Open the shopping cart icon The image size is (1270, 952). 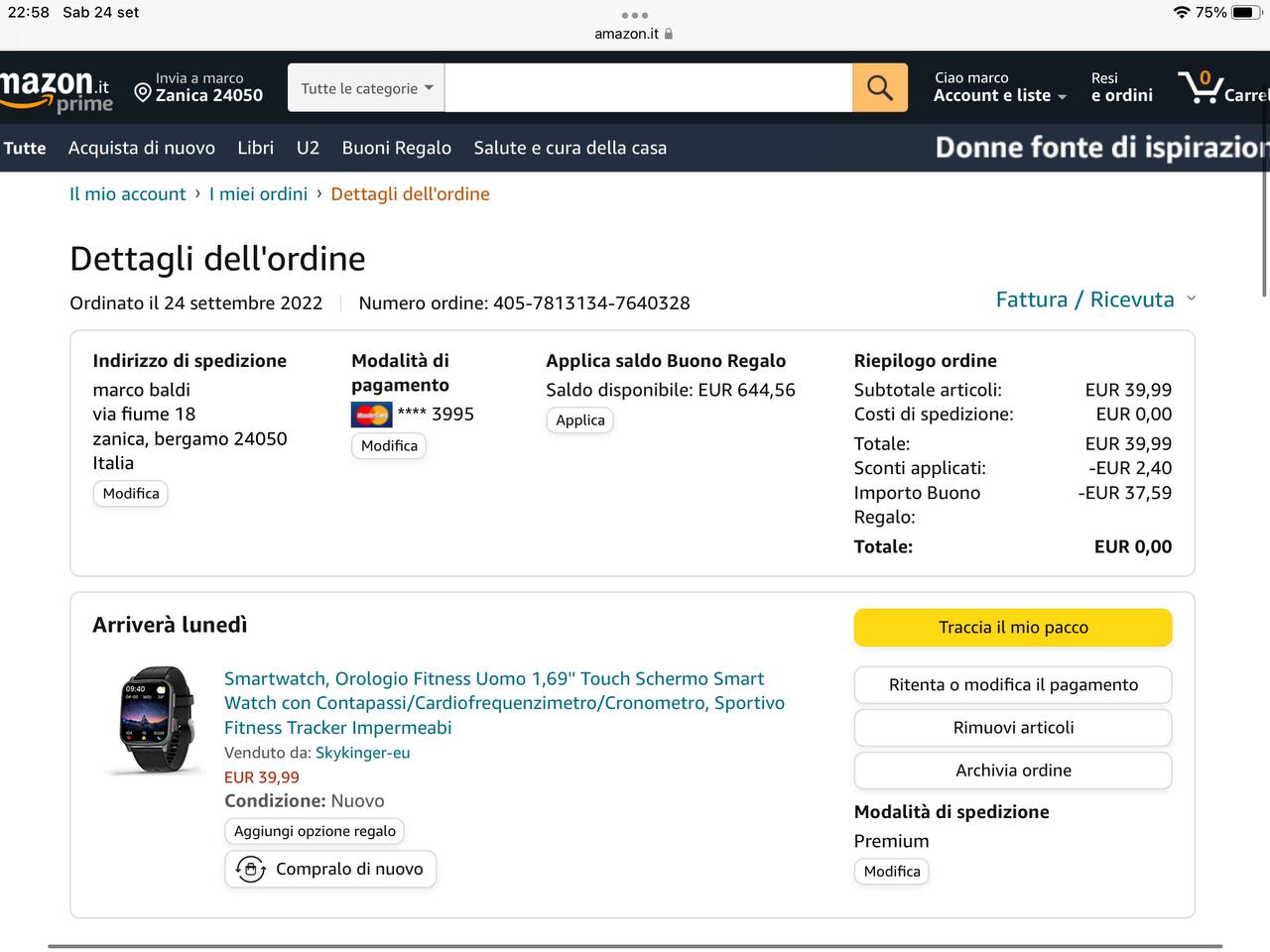(x=1201, y=88)
